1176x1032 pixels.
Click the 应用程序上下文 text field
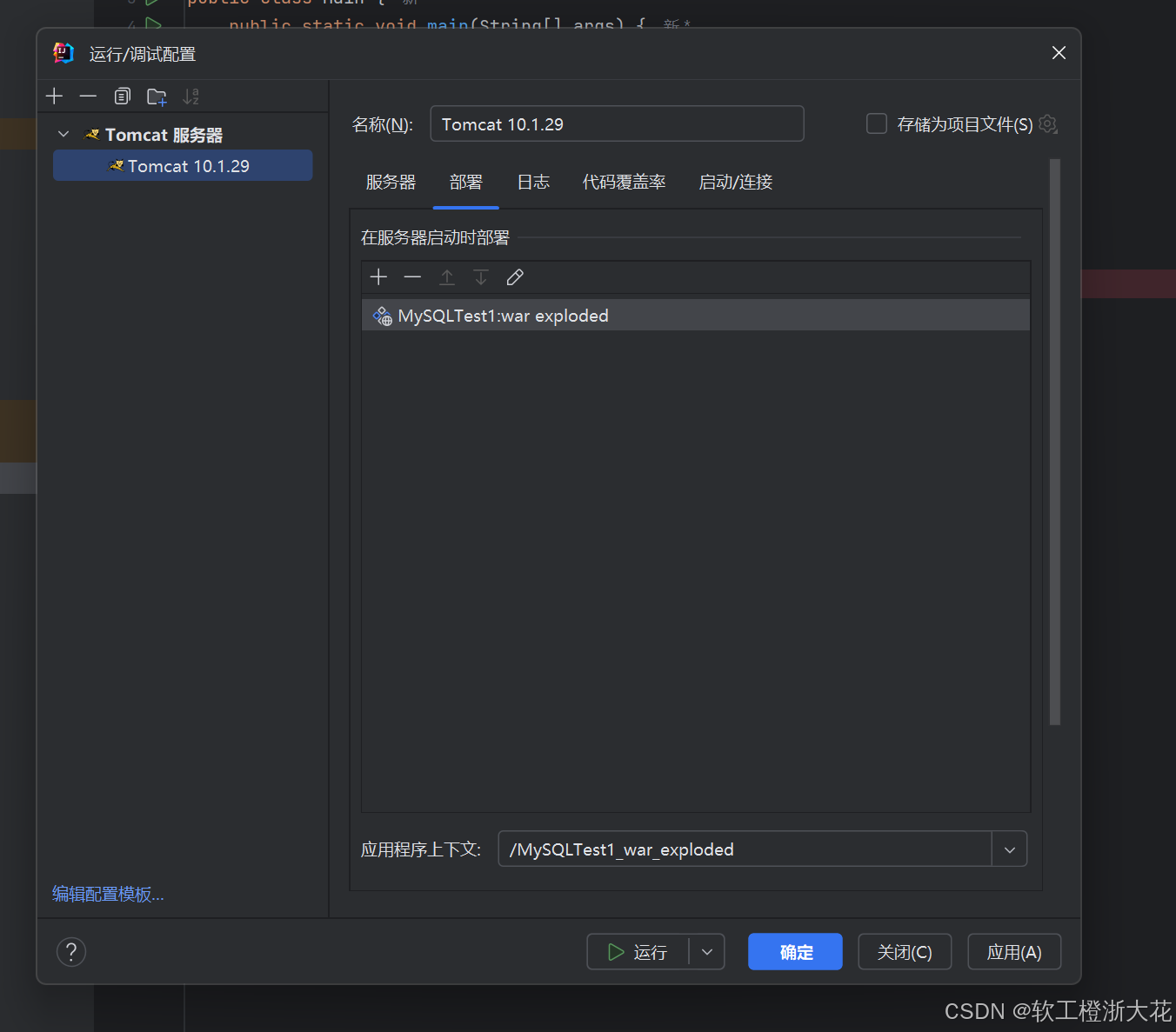pyautogui.click(x=745, y=849)
